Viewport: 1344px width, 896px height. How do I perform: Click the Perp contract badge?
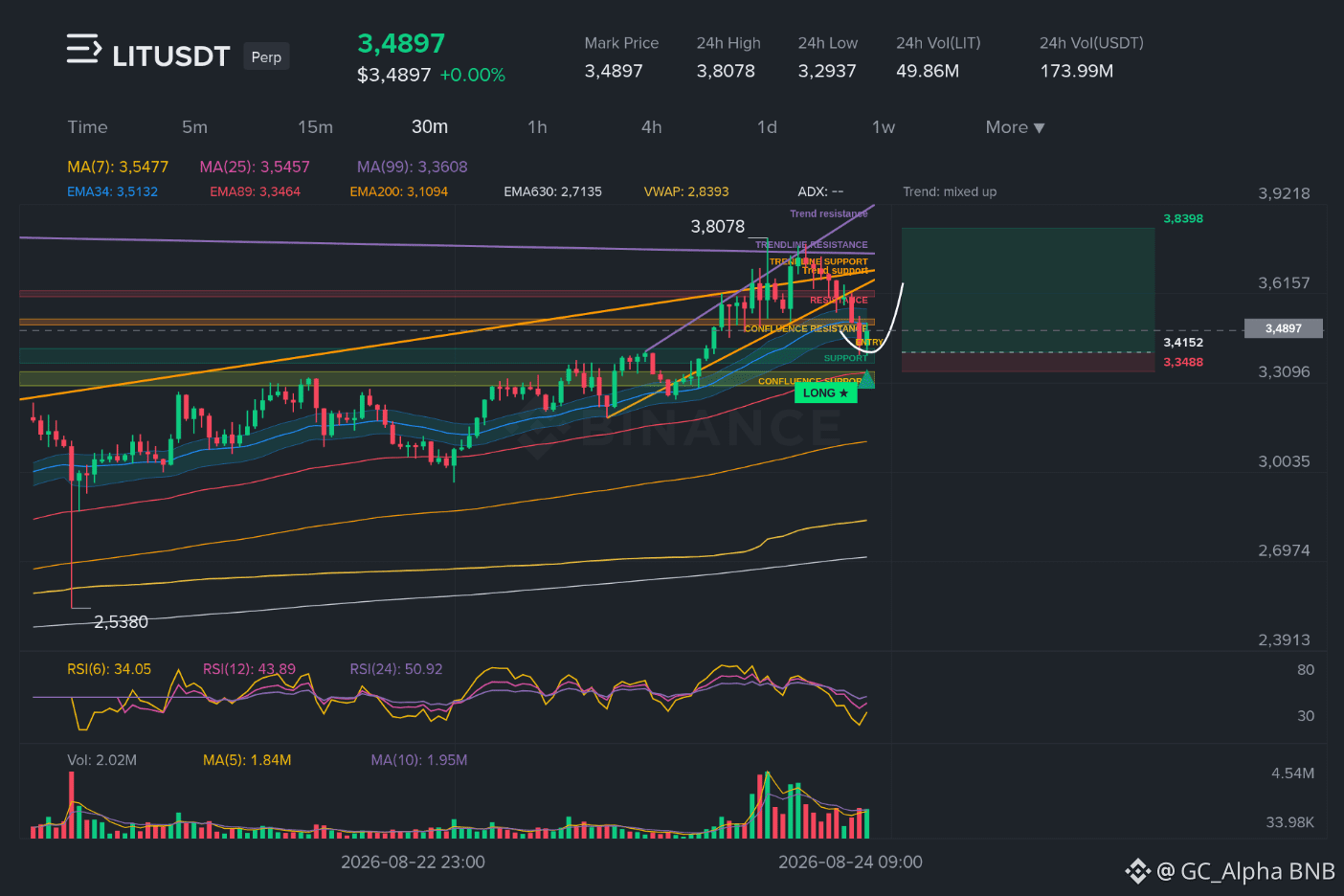pos(266,56)
